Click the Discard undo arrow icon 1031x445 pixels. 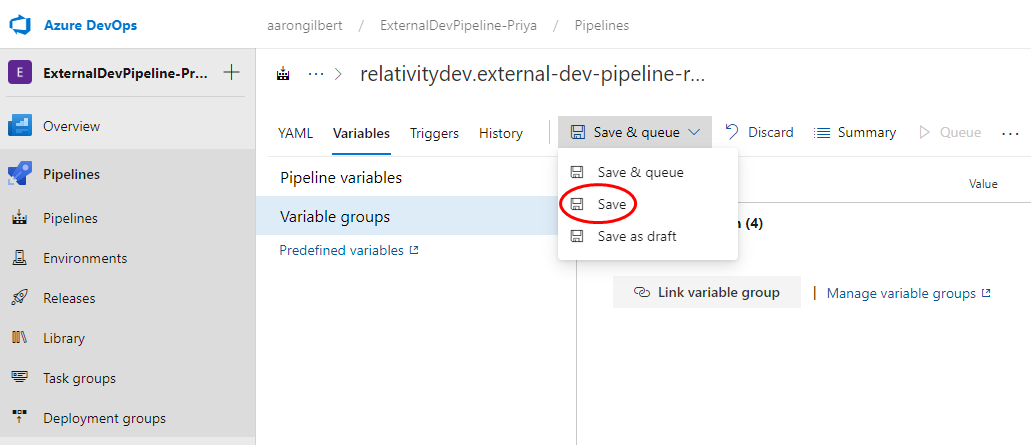click(732, 132)
